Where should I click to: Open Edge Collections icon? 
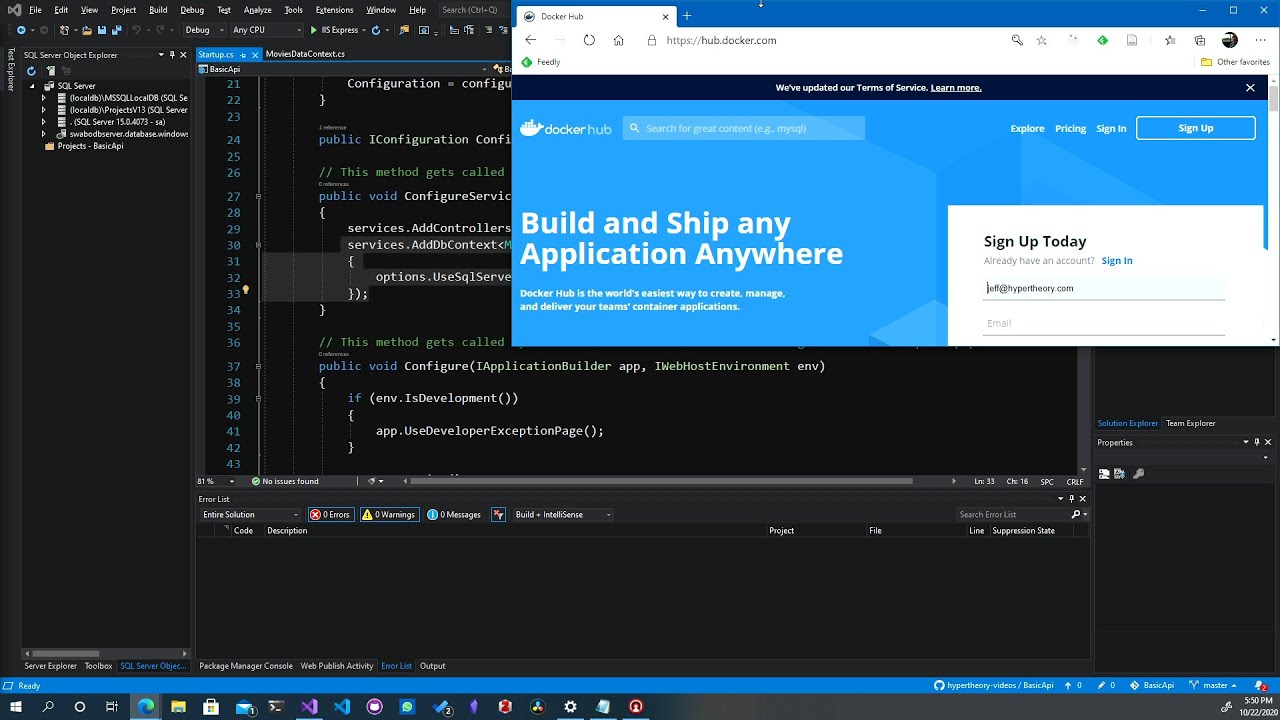[x=1199, y=40]
